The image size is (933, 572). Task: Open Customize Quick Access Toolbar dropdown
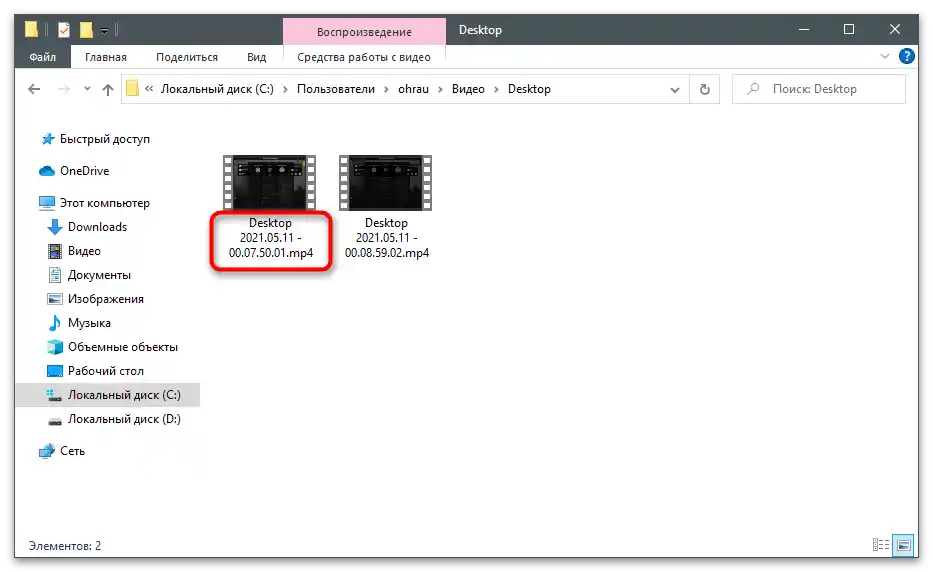coord(104,30)
